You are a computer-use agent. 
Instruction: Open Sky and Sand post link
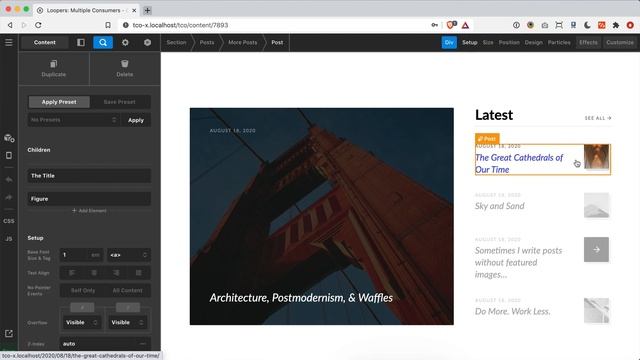500,206
